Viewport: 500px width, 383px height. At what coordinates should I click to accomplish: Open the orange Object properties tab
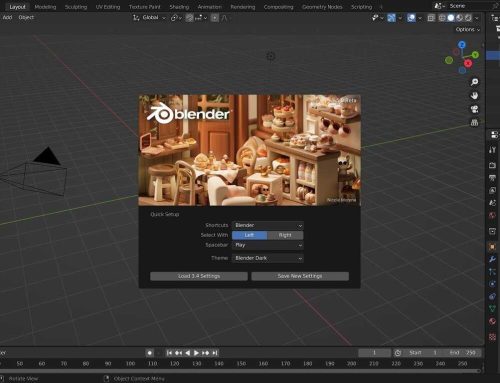[x=493, y=247]
